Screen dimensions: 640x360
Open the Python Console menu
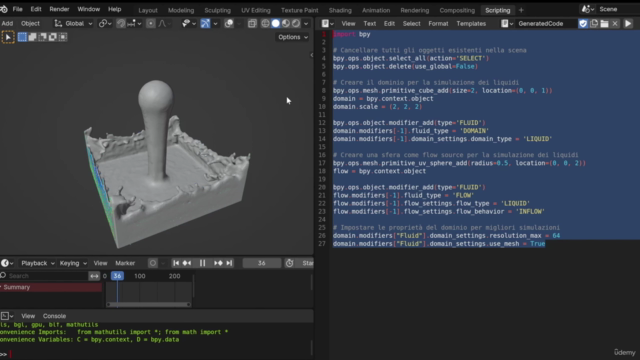(x=54, y=316)
